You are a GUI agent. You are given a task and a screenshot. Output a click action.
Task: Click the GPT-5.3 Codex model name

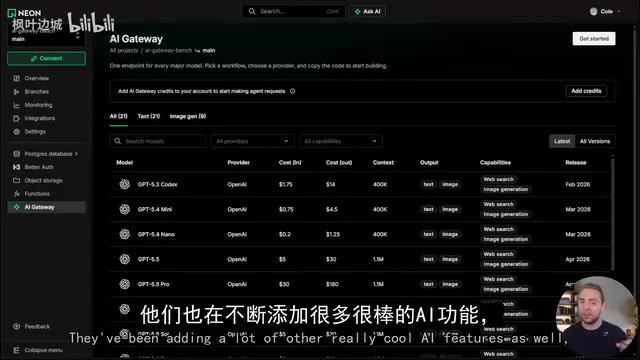coord(158,184)
